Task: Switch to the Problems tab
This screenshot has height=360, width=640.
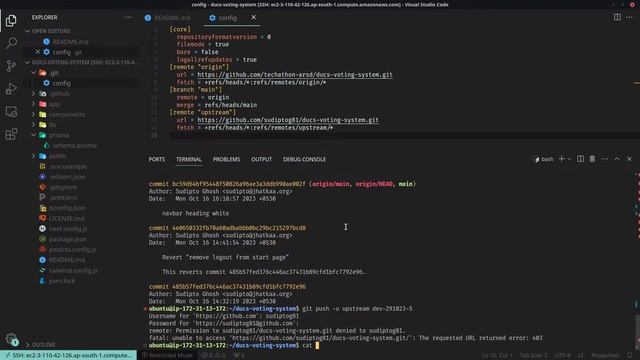Action: (x=226, y=159)
